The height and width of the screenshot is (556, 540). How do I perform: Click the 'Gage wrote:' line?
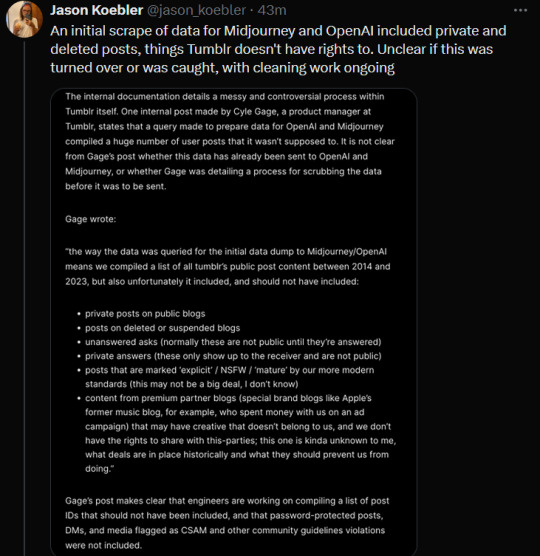[x=91, y=219]
